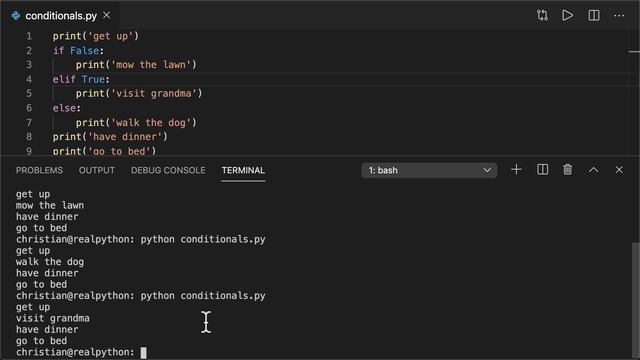Click 'mow the lawn' terminal output line
The image size is (640, 360).
point(50,205)
